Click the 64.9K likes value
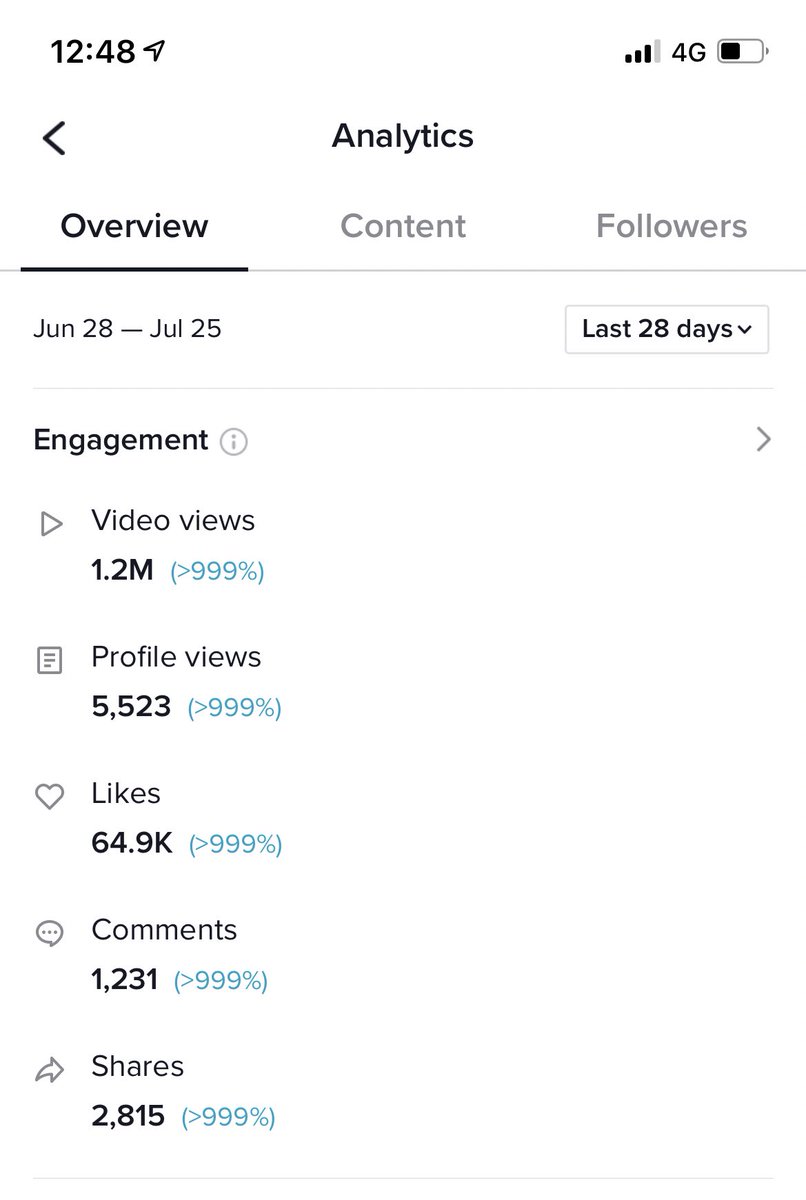The image size is (806, 1200). tap(132, 843)
